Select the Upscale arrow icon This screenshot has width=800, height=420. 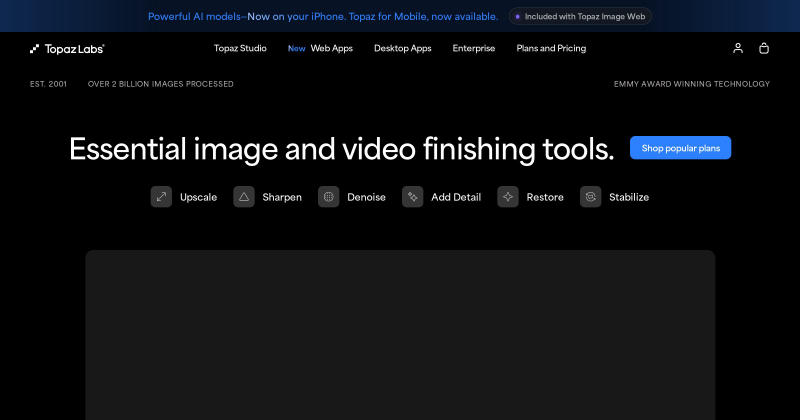coord(161,197)
